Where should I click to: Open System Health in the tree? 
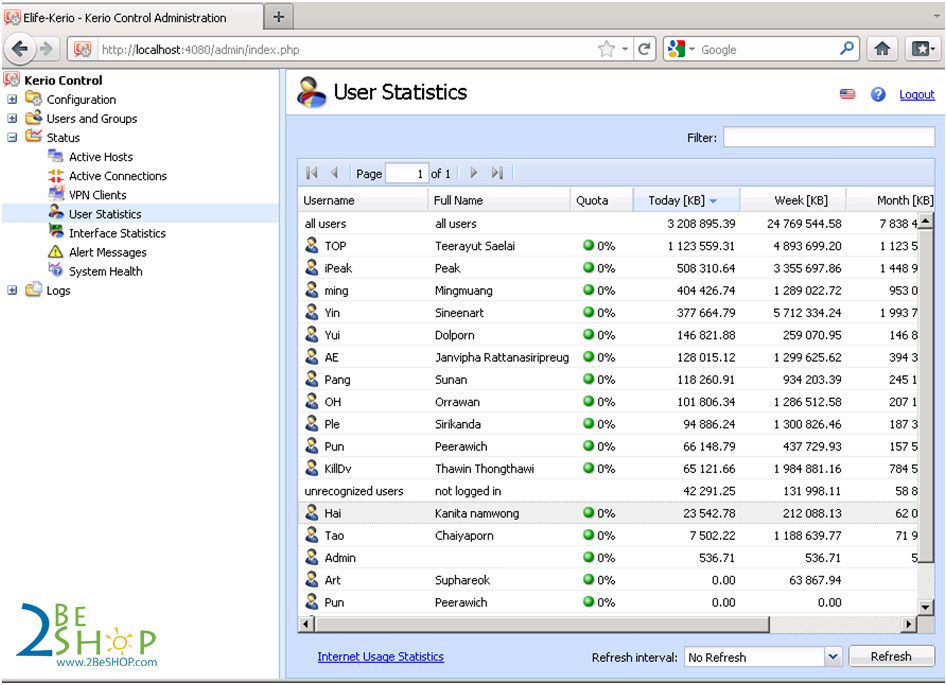click(106, 271)
